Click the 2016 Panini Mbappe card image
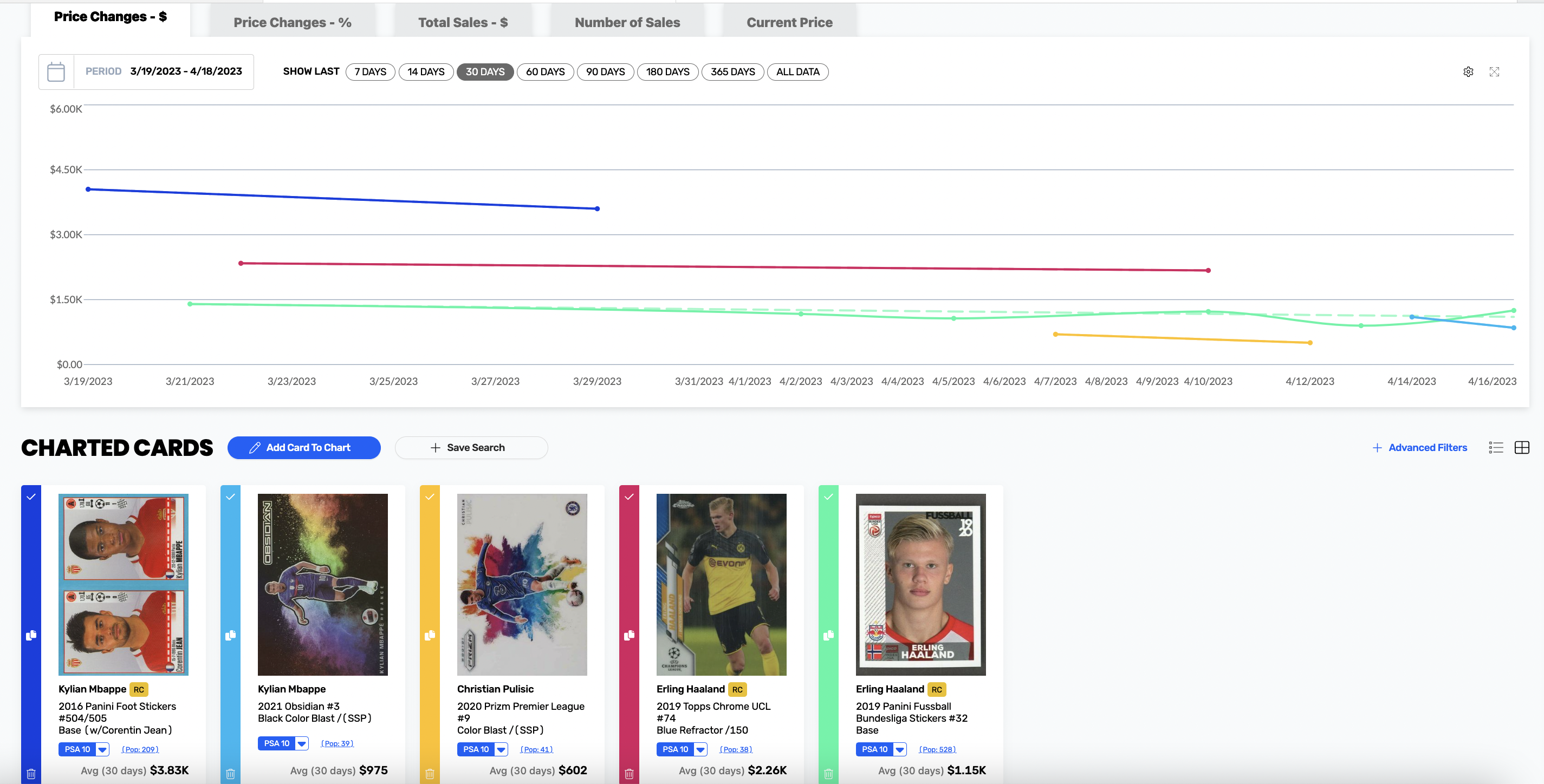1544x784 pixels. click(x=124, y=585)
